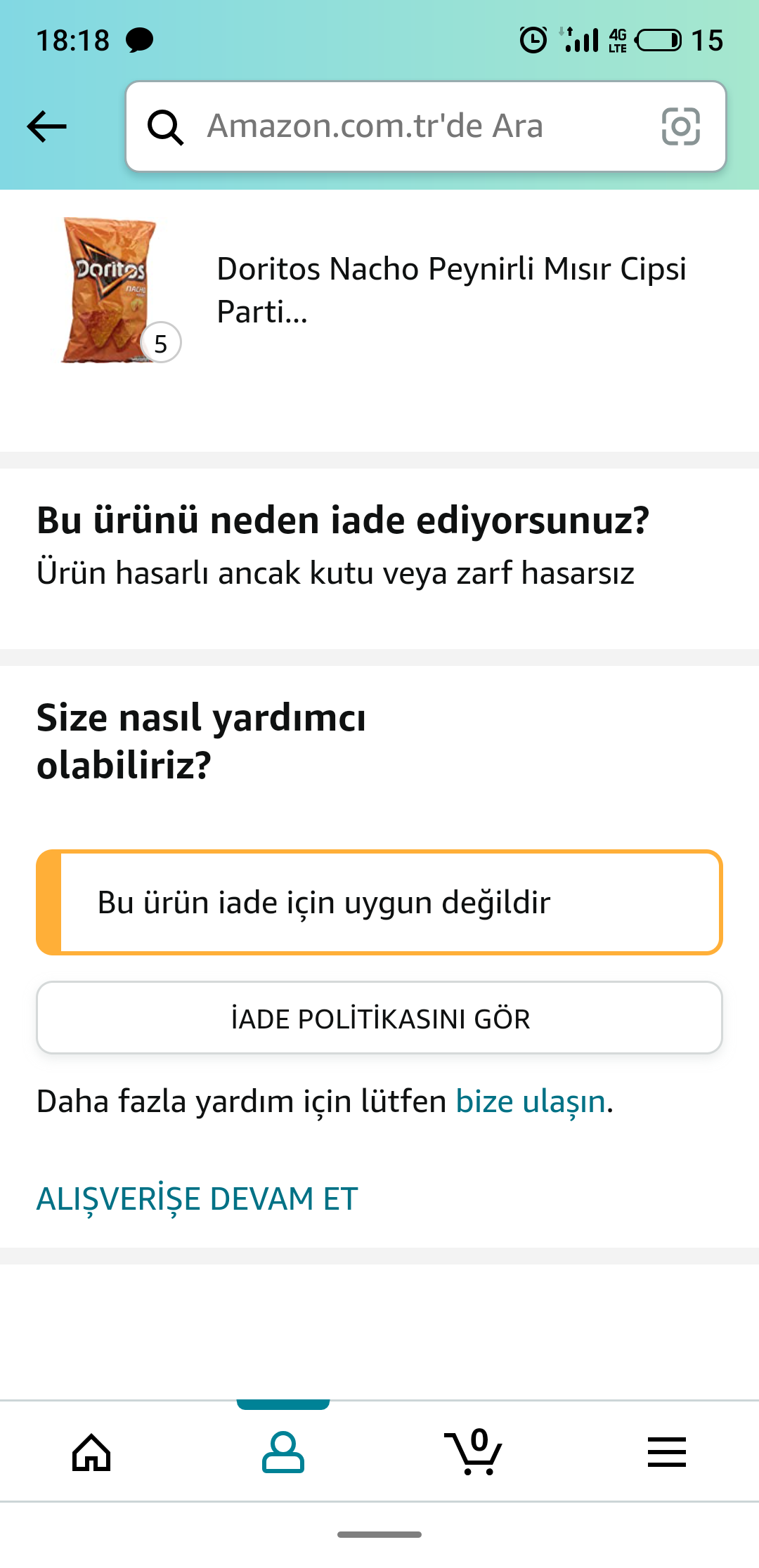
Task: Go to Home tab icon
Action: (x=91, y=1452)
